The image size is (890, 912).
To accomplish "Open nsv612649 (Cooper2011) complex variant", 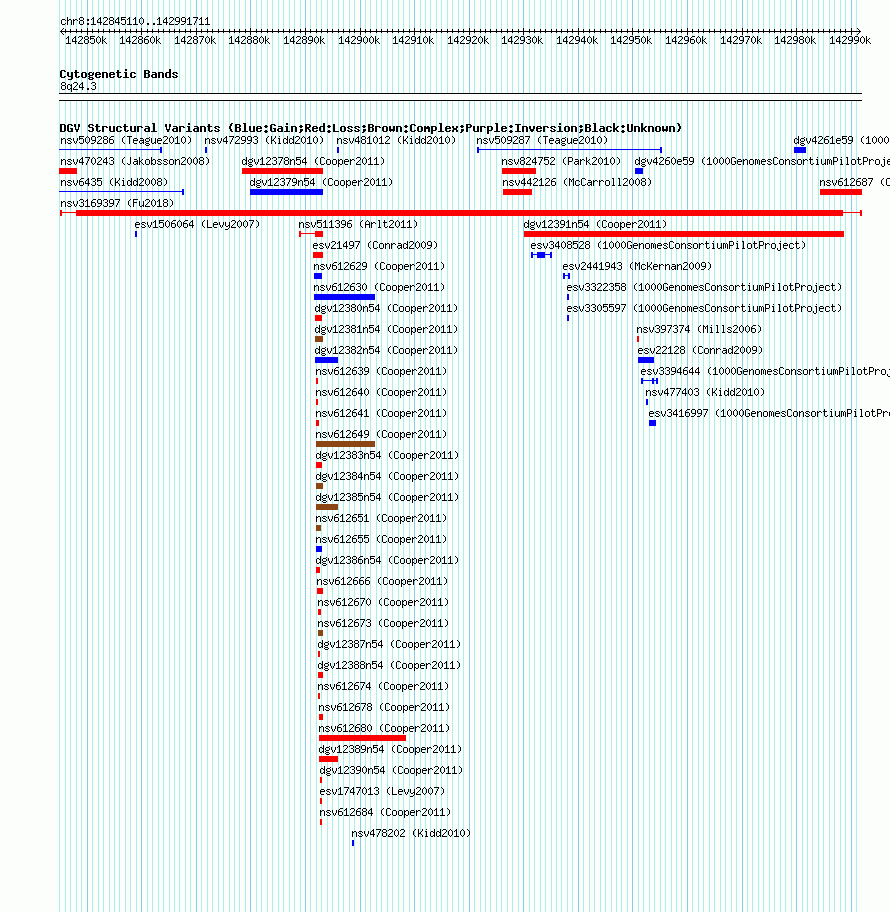I will click(381, 434).
